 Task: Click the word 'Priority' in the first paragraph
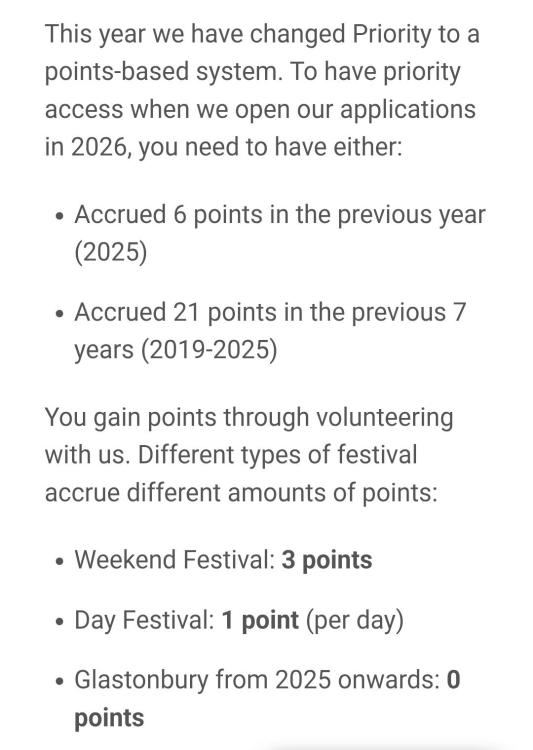pyautogui.click(x=392, y=35)
